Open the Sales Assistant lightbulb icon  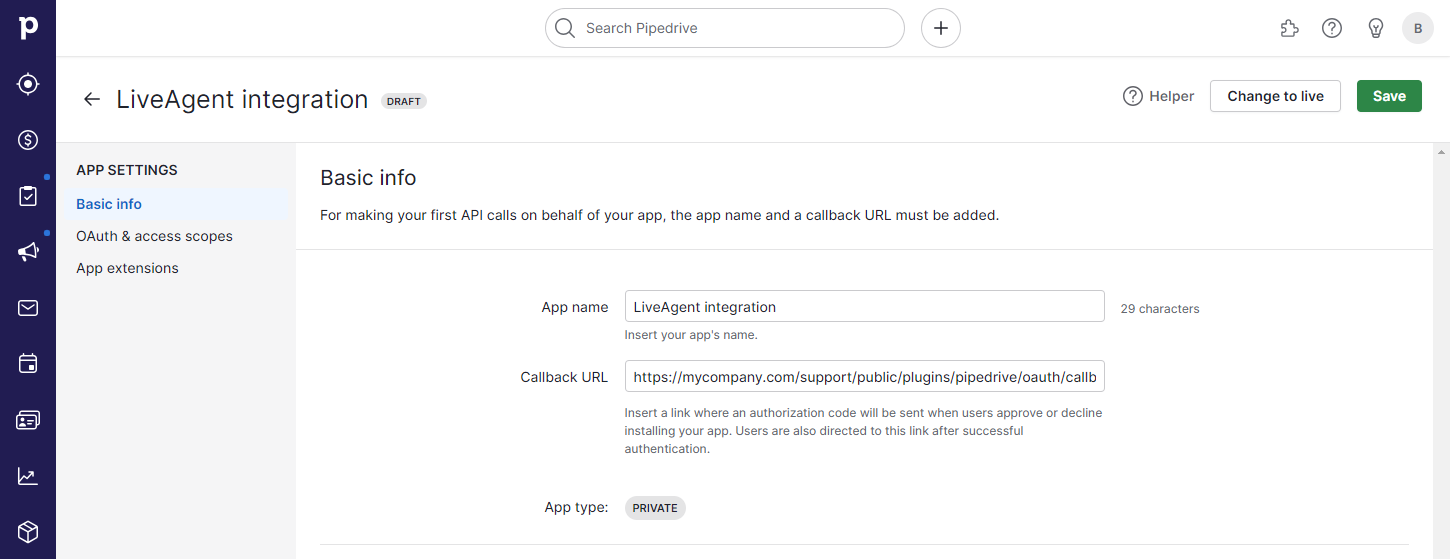(1375, 28)
